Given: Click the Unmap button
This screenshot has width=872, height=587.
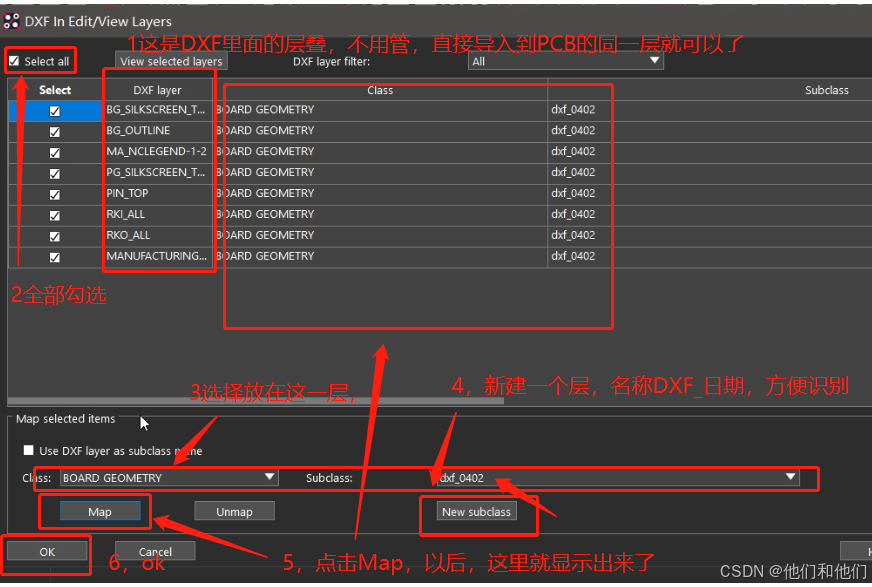Looking at the screenshot, I should coord(234,511).
